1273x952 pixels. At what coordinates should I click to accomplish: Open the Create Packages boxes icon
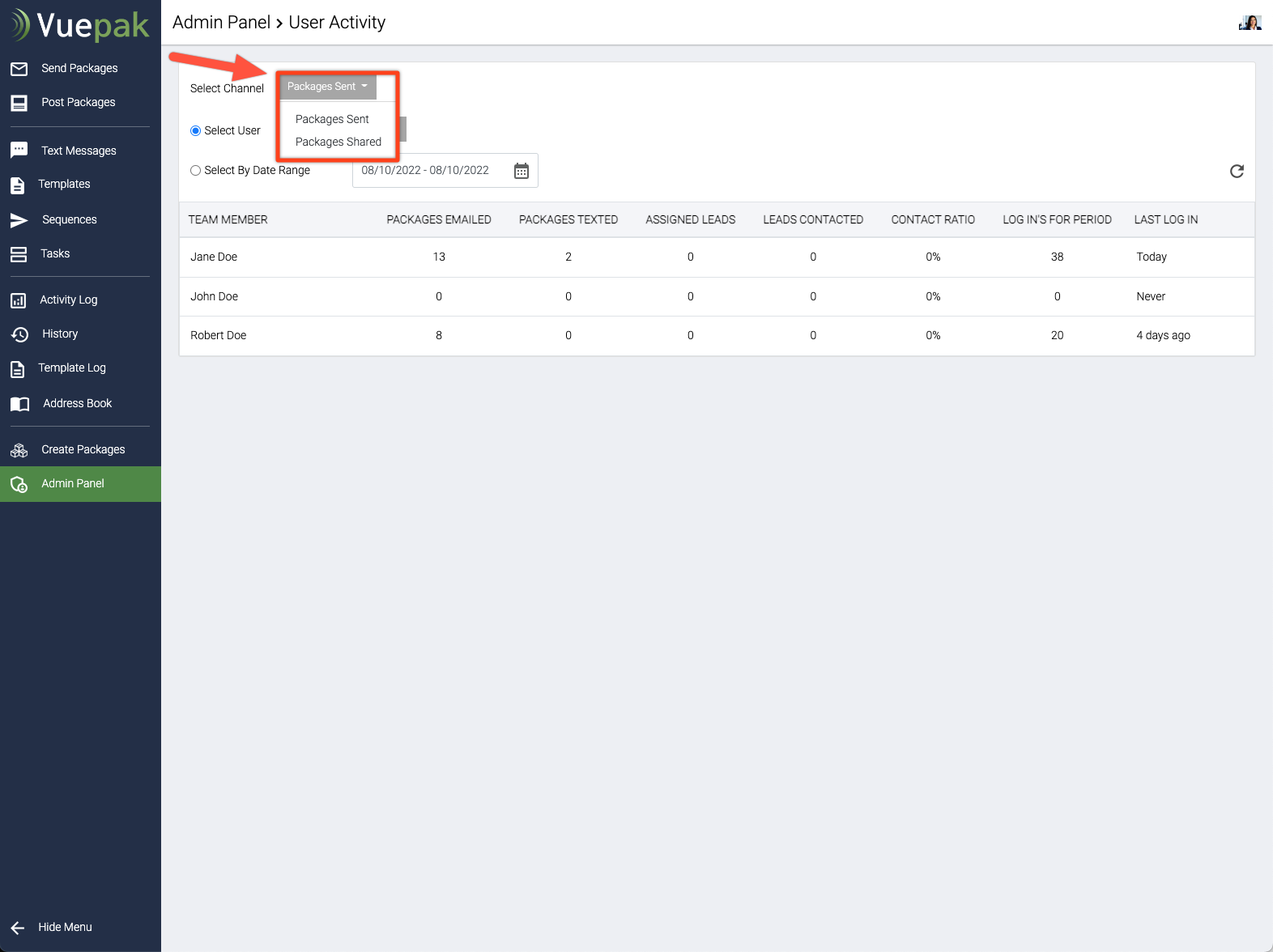point(19,450)
